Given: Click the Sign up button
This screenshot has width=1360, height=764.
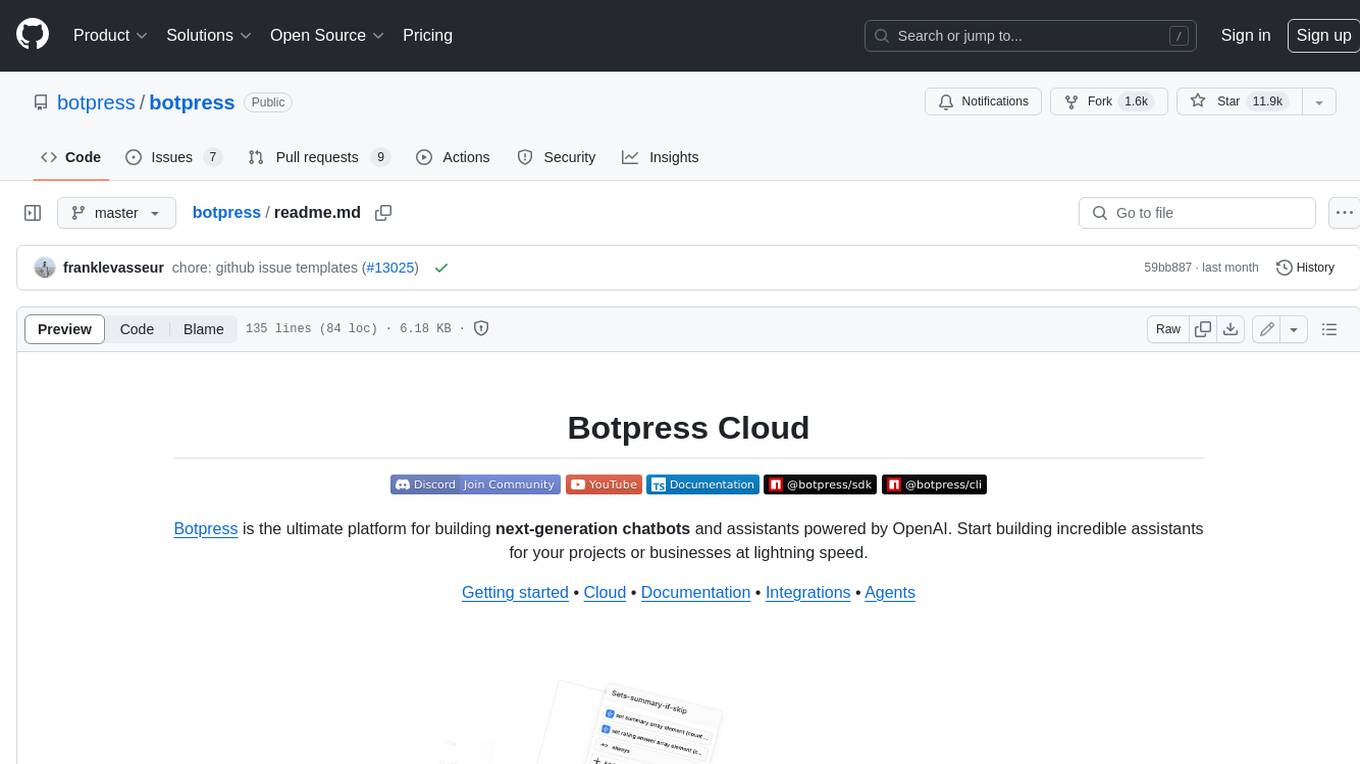Looking at the screenshot, I should pos(1323,35).
